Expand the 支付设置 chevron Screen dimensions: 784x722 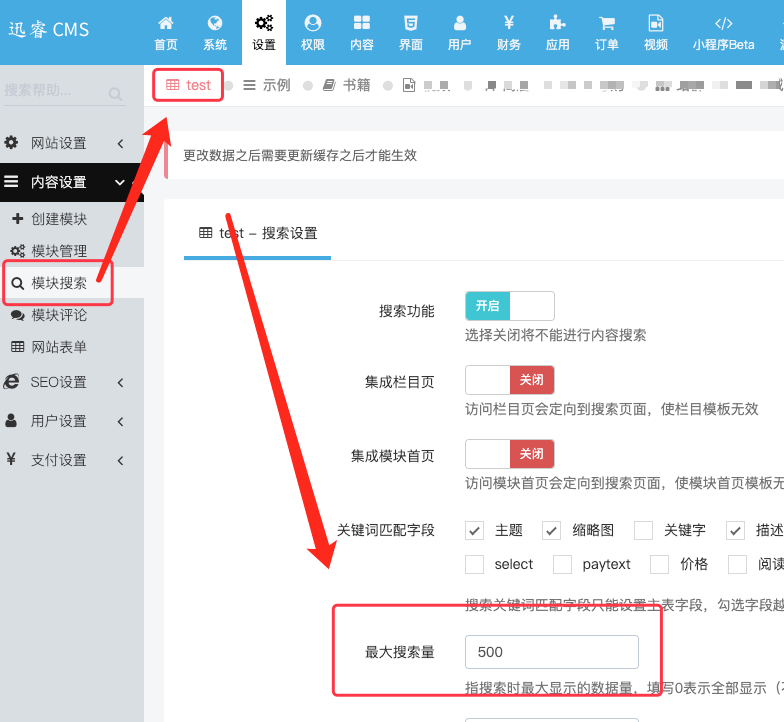point(120,460)
